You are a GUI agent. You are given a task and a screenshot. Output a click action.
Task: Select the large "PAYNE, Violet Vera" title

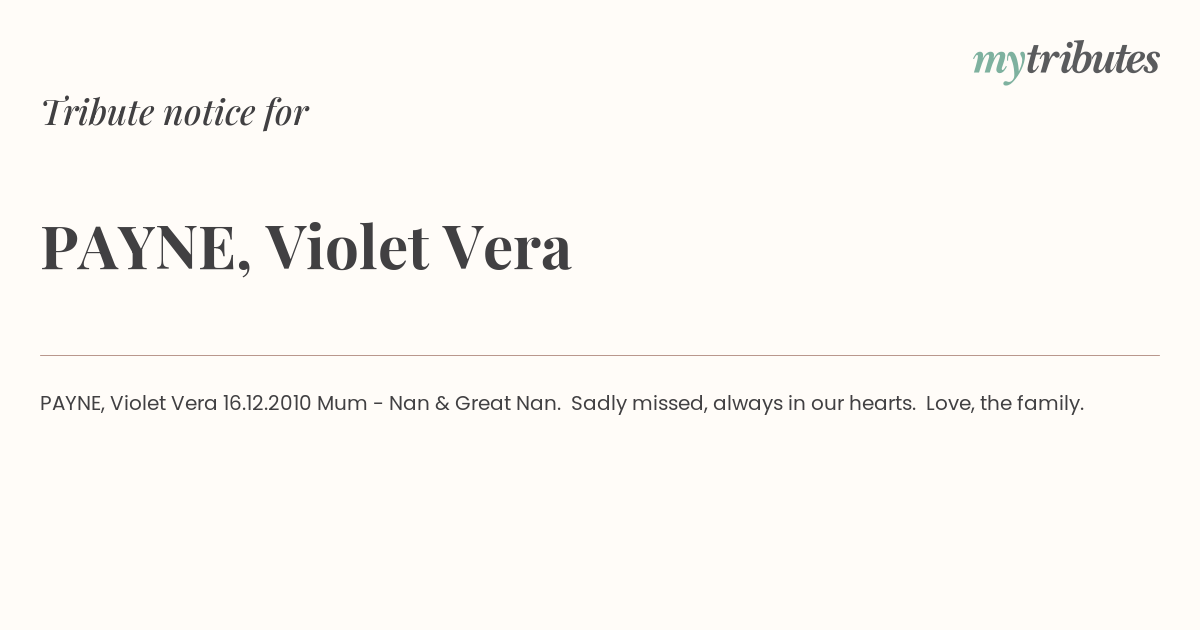pos(306,247)
